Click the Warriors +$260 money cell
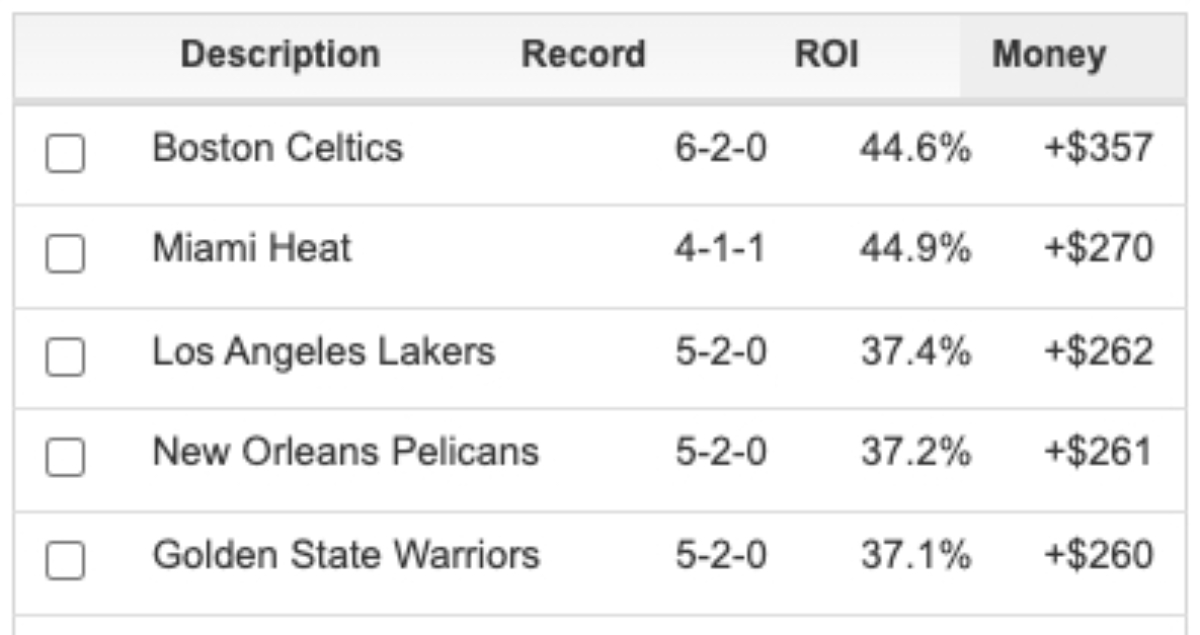Viewport: 1200px width, 635px height. [x=1099, y=555]
